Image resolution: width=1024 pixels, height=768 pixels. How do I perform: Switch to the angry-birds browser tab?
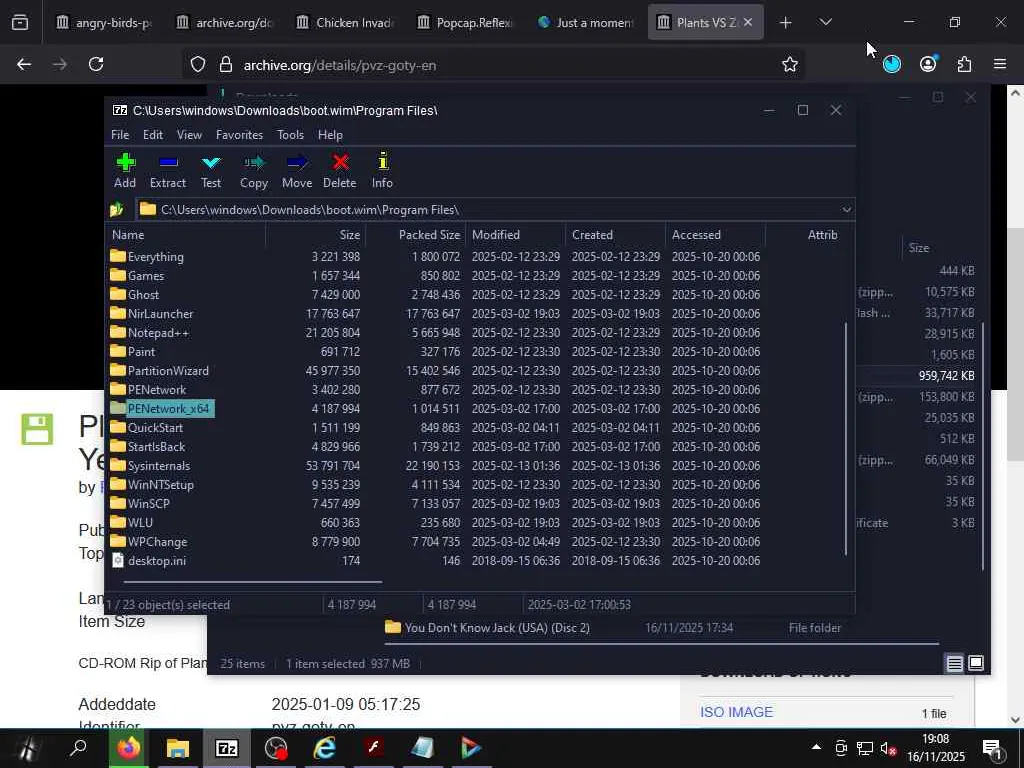pyautogui.click(x=104, y=22)
